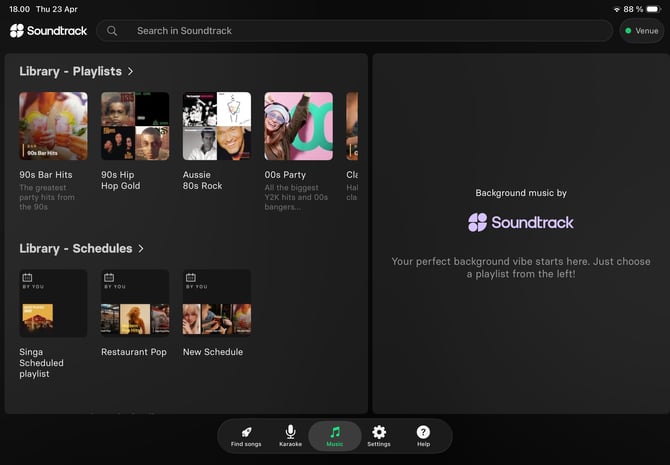The width and height of the screenshot is (670, 465).
Task: Open the Help question mark icon
Action: 423,432
